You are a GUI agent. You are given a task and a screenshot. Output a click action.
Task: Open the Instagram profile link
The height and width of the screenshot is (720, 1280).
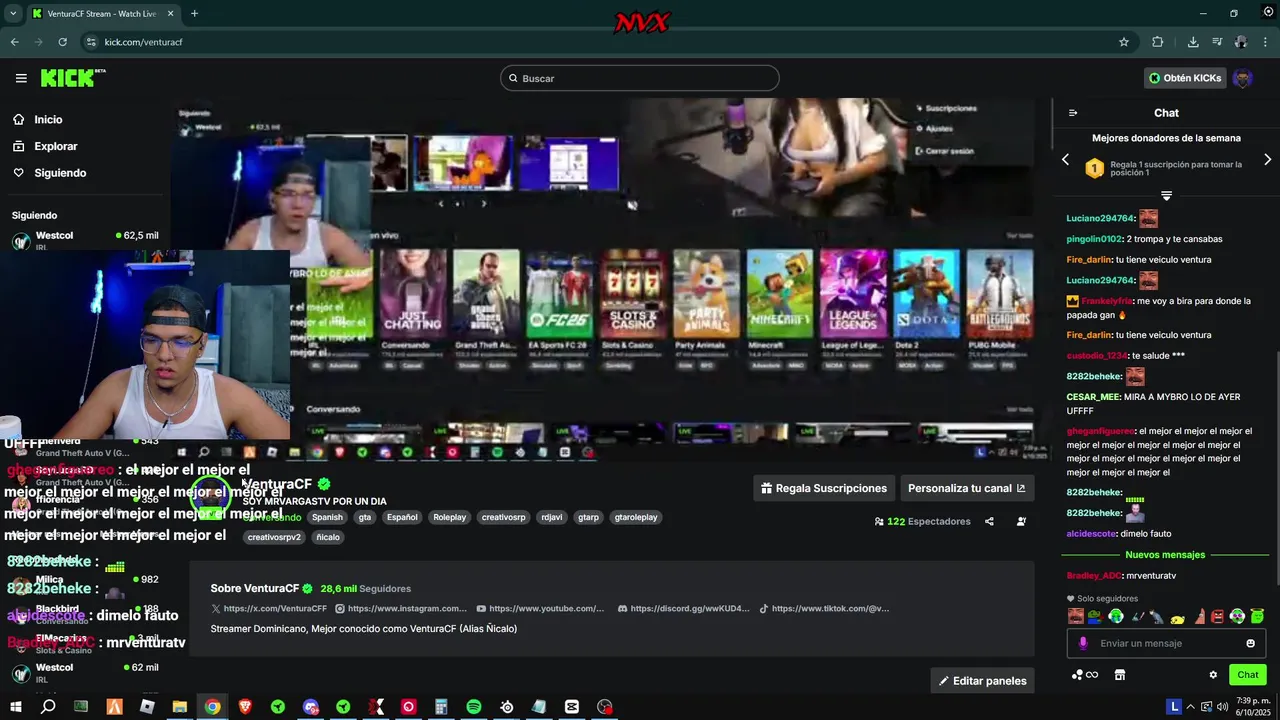point(401,608)
